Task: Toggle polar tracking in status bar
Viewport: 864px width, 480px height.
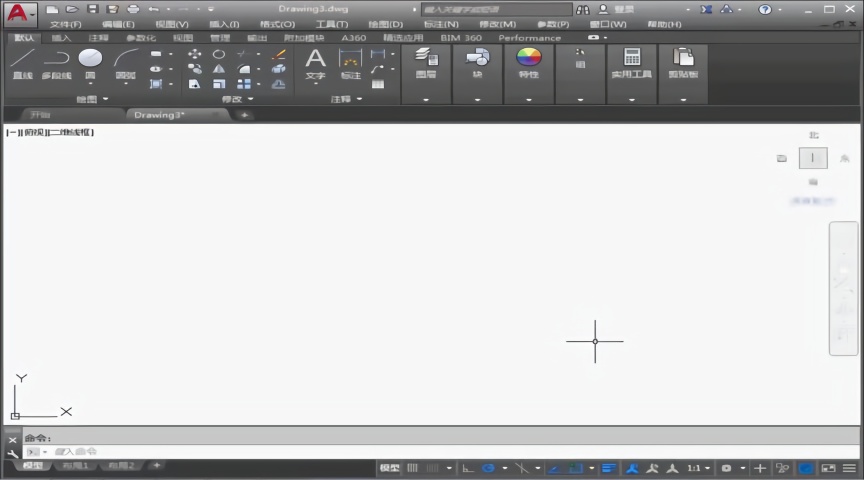Action: 488,468
